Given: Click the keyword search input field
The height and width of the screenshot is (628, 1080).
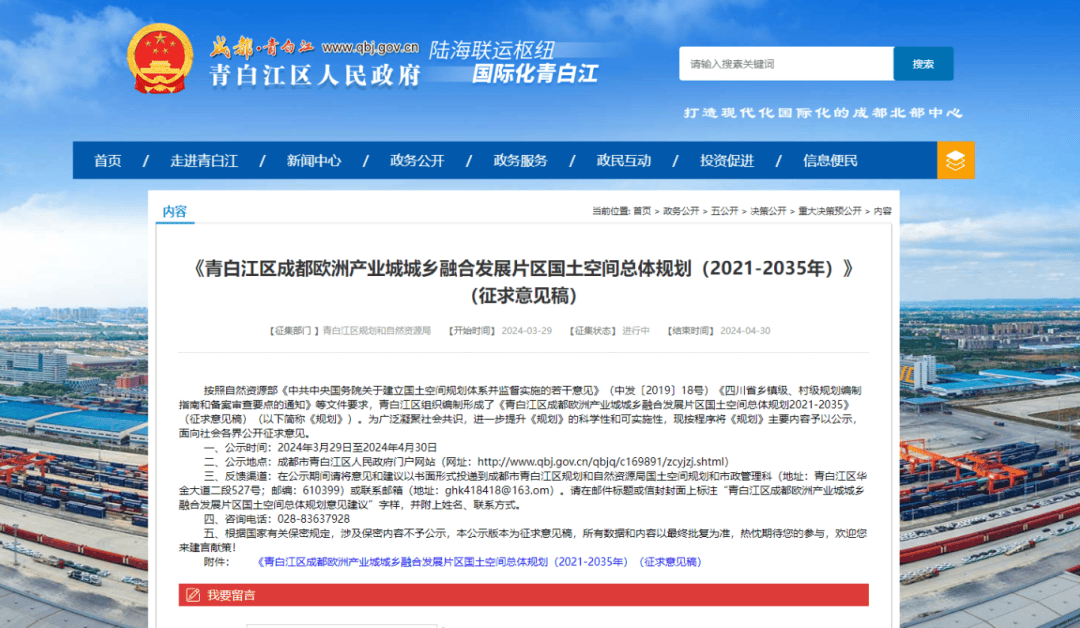Looking at the screenshot, I should [x=786, y=64].
